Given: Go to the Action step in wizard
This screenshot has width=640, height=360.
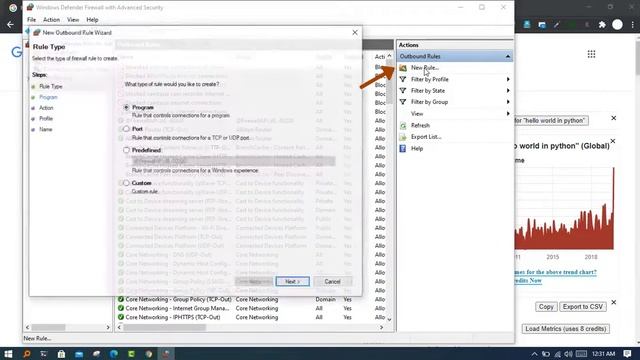Looking at the screenshot, I should 46,108.
